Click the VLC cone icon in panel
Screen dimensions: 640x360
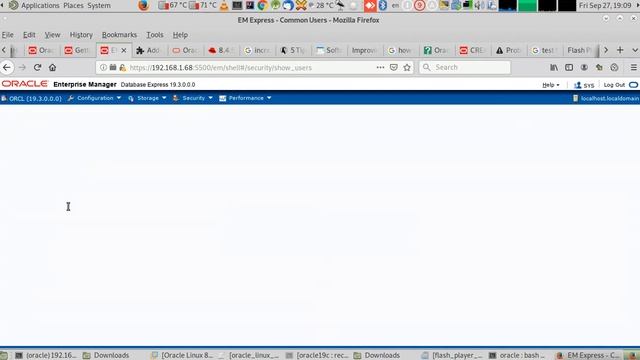click(x=224, y=5)
